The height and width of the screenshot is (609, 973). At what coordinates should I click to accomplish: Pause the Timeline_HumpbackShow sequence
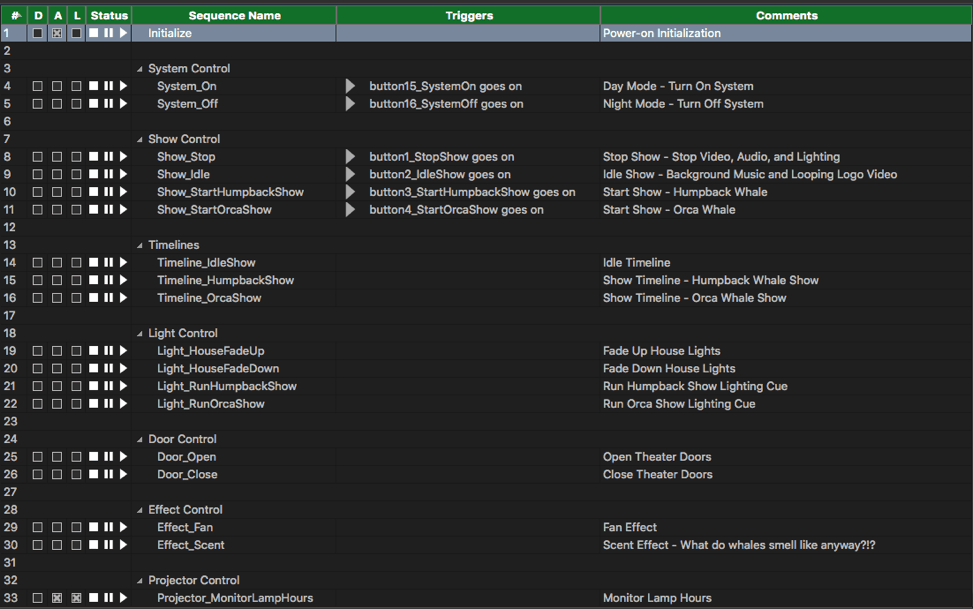(109, 280)
